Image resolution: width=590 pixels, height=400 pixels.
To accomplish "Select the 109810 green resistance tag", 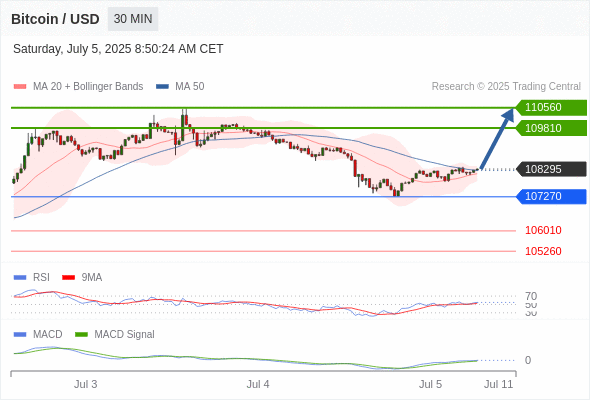I will click(x=551, y=128).
